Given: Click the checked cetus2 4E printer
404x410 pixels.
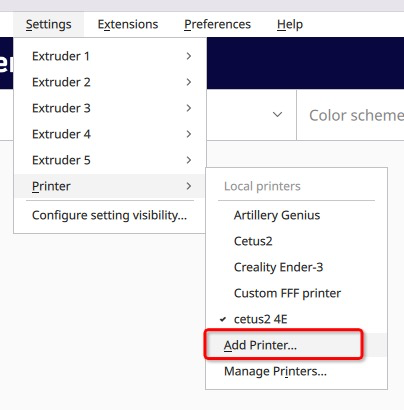Looking at the screenshot, I should 296,319.
